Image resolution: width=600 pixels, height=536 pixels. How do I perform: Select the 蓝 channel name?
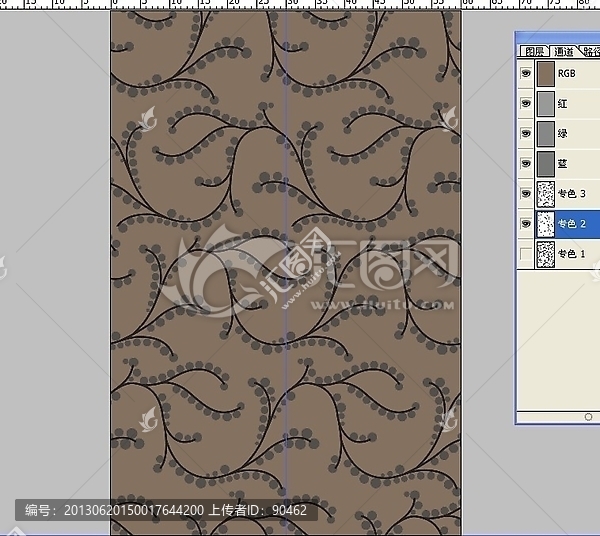pyautogui.click(x=562, y=164)
